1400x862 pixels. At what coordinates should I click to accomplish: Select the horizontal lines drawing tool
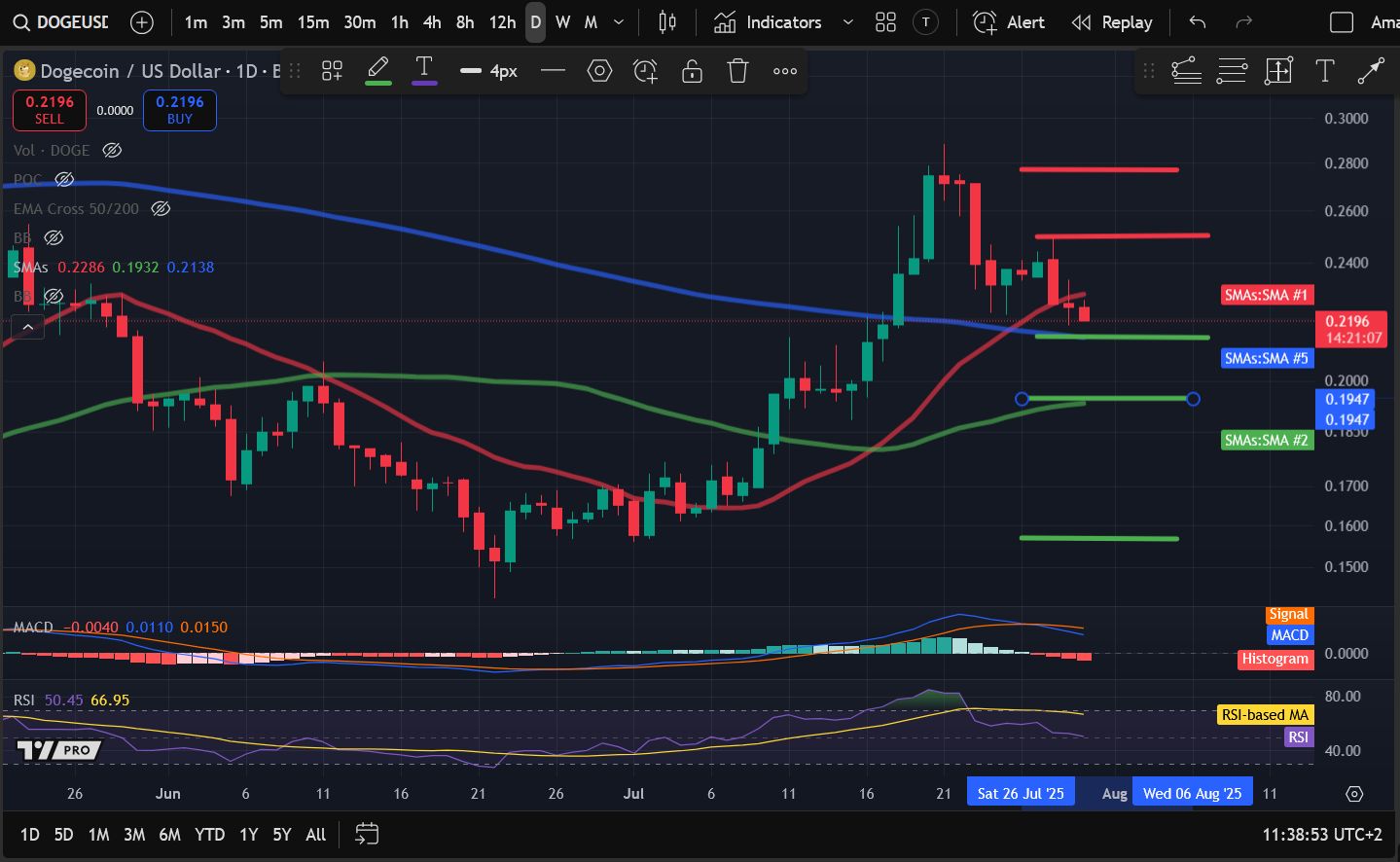pyautogui.click(x=1232, y=71)
